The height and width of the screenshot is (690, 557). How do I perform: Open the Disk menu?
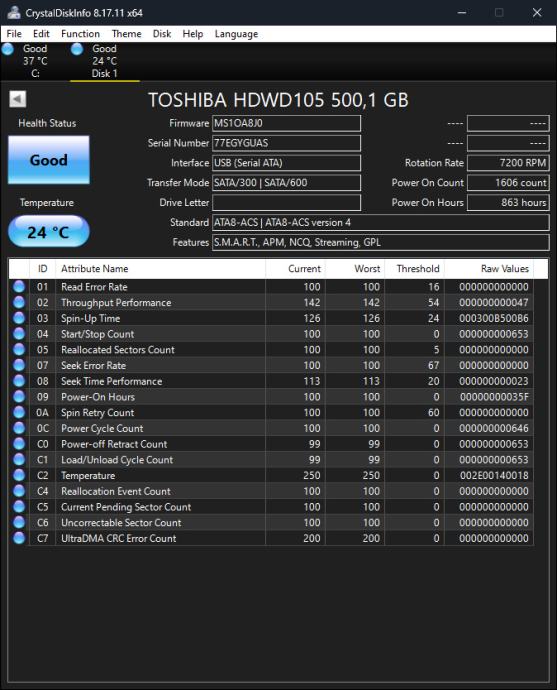(x=162, y=34)
